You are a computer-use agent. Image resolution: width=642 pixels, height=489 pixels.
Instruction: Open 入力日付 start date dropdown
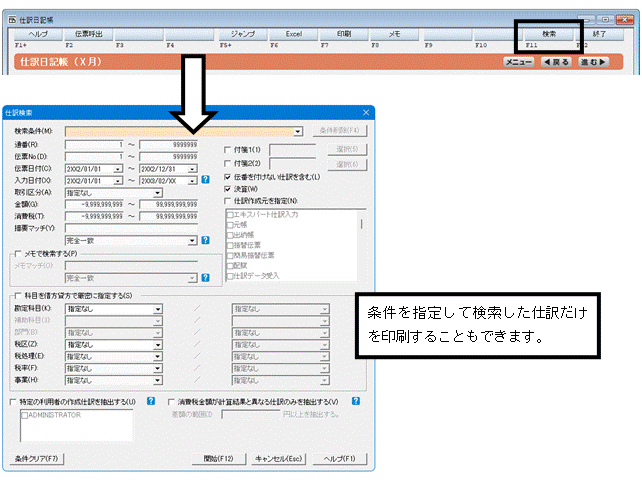tap(118, 181)
